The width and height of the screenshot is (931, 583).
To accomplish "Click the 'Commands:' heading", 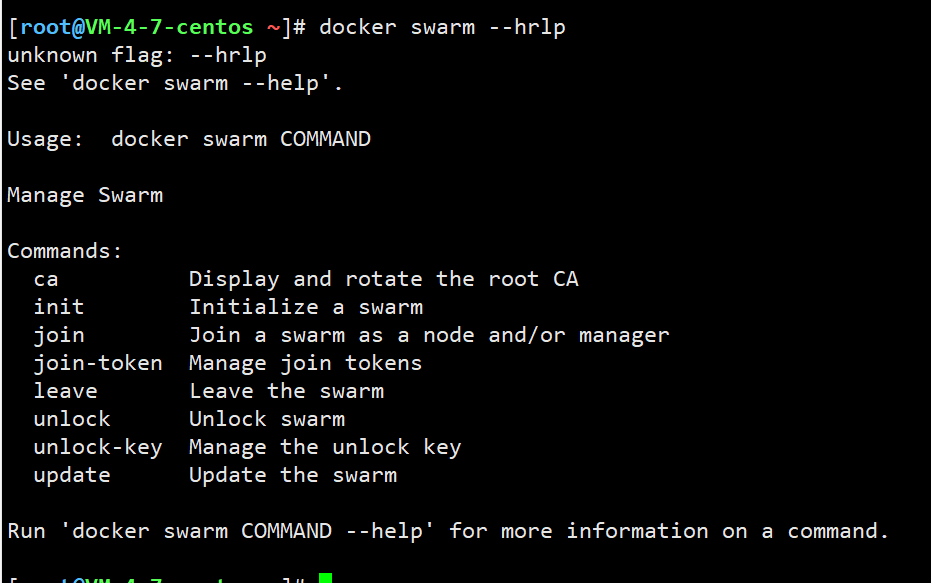I will (65, 251).
